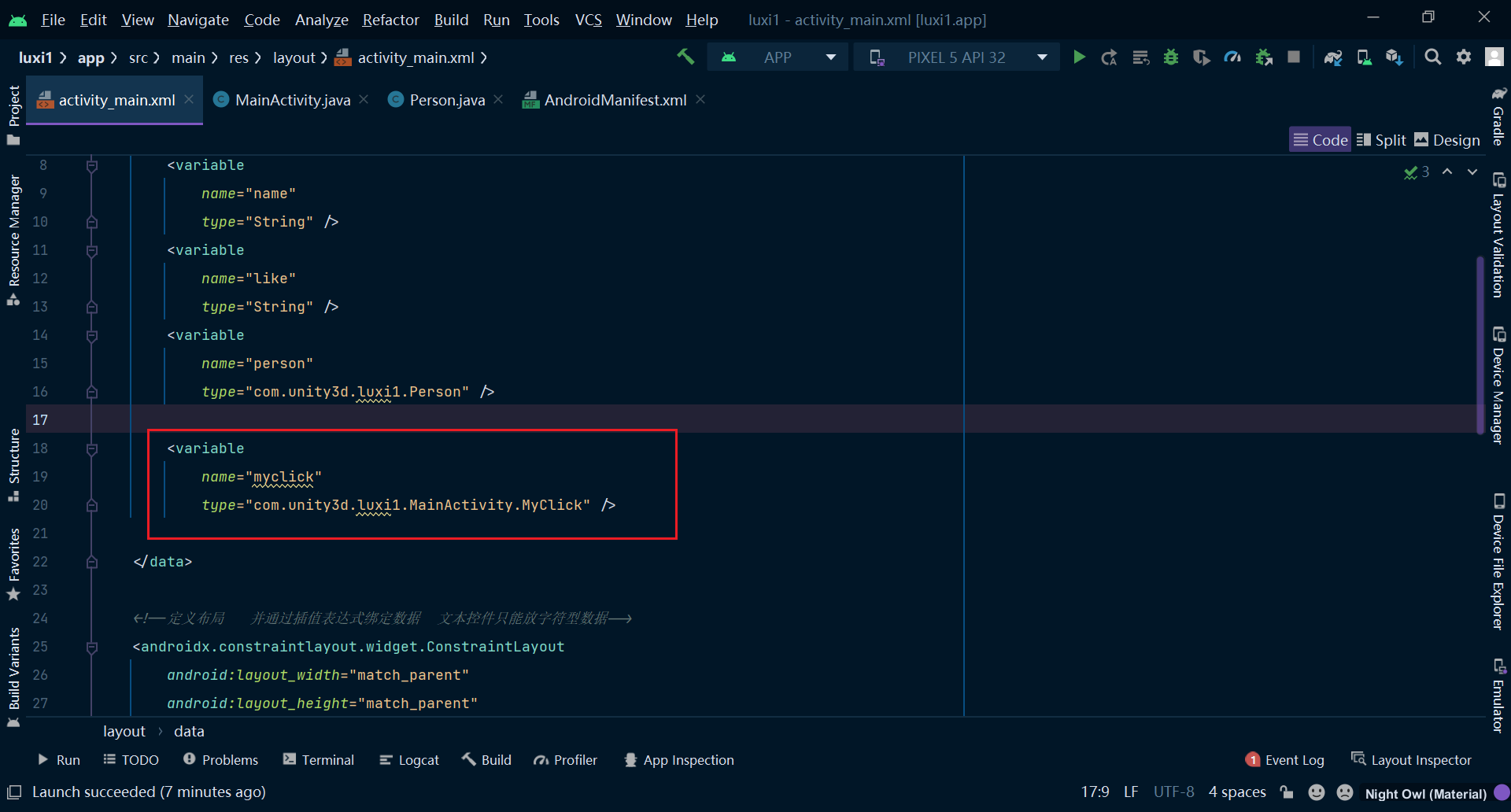Viewport: 1511px width, 812px height.
Task: Collapse the ConstraintLayout fold on line 25
Action: point(92,647)
